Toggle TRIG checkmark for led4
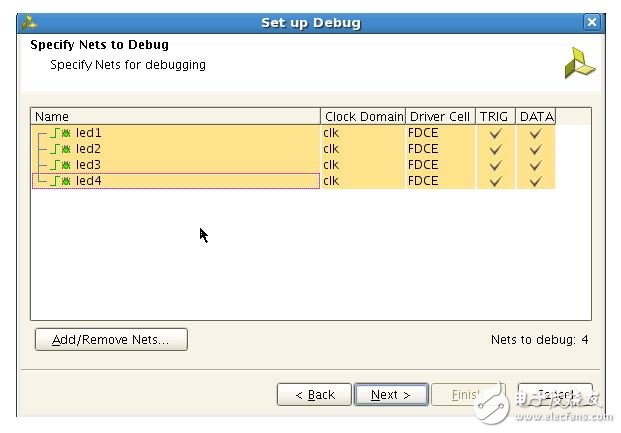The image size is (621, 433). 495,181
